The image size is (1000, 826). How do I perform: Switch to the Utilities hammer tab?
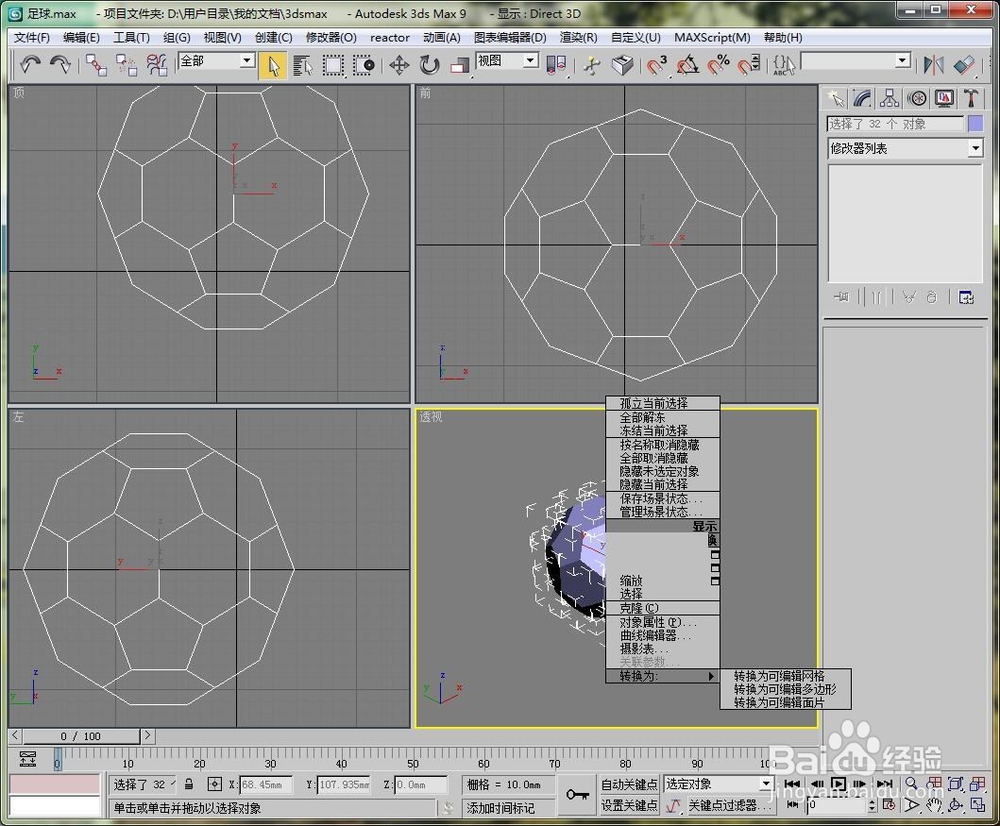[x=971, y=99]
